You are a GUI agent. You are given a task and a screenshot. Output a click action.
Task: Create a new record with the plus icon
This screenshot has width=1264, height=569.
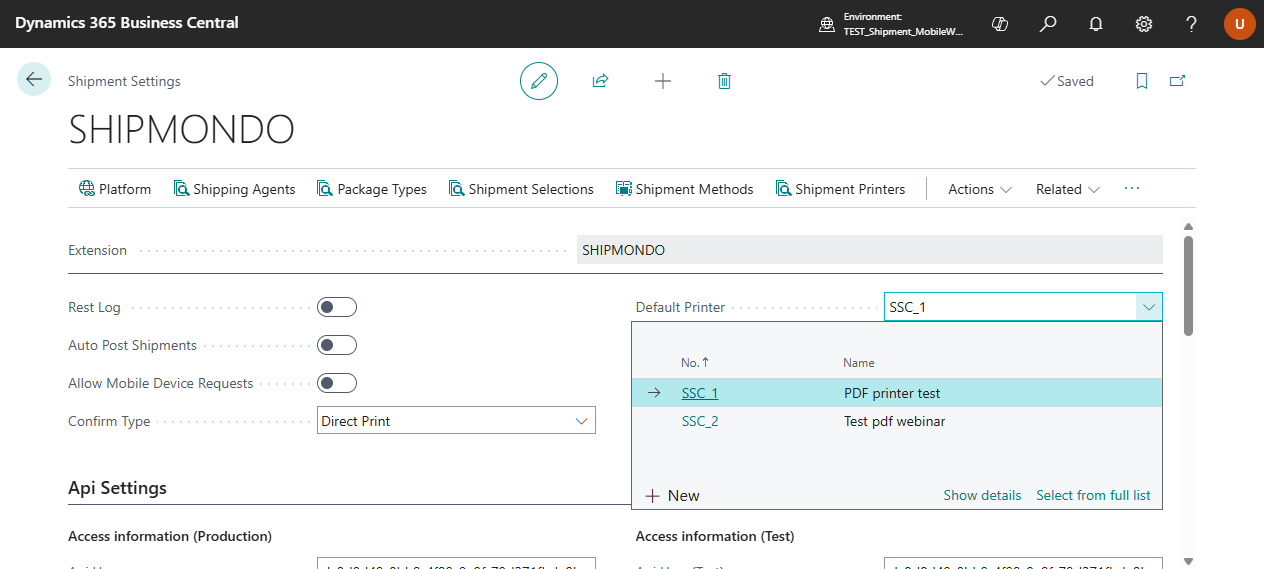pyautogui.click(x=662, y=81)
